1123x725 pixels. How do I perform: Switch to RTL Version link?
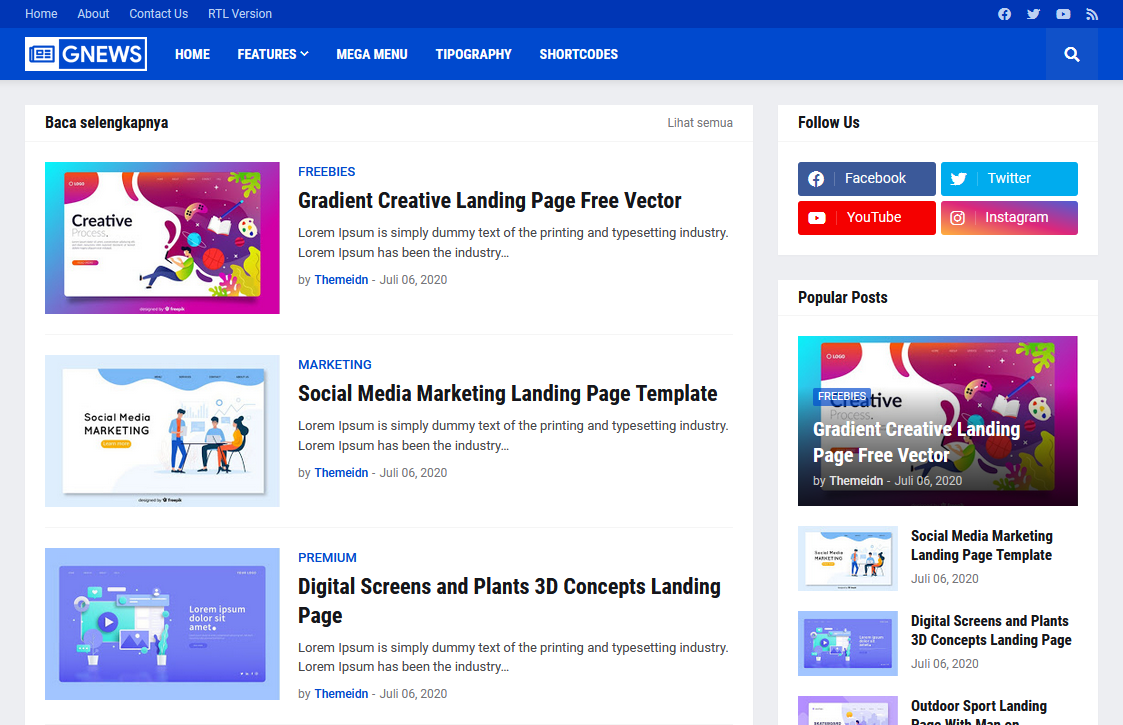pyautogui.click(x=240, y=14)
